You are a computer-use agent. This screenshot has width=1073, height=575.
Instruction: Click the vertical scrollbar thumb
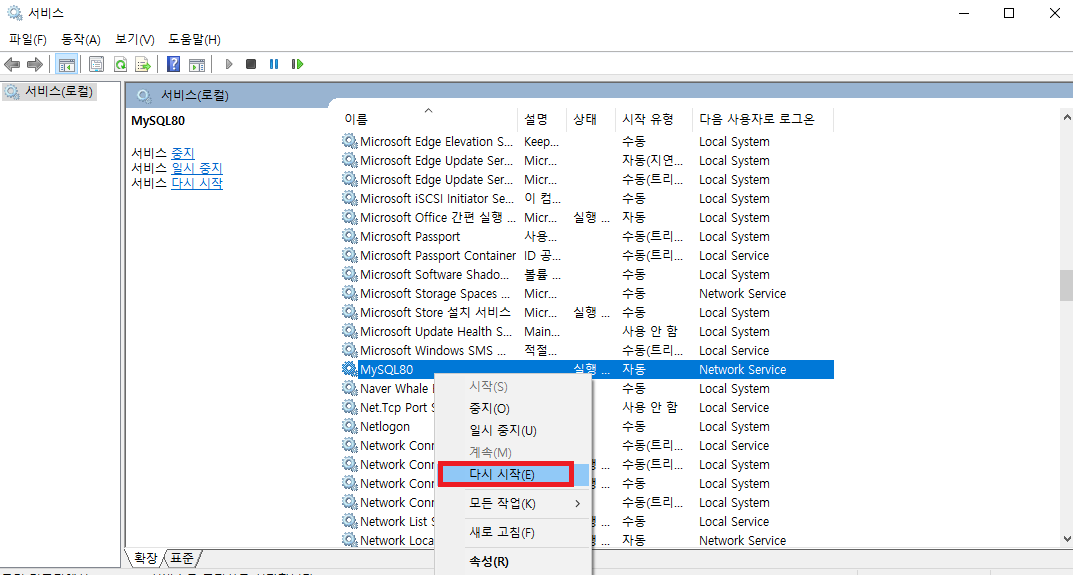[x=1066, y=285]
